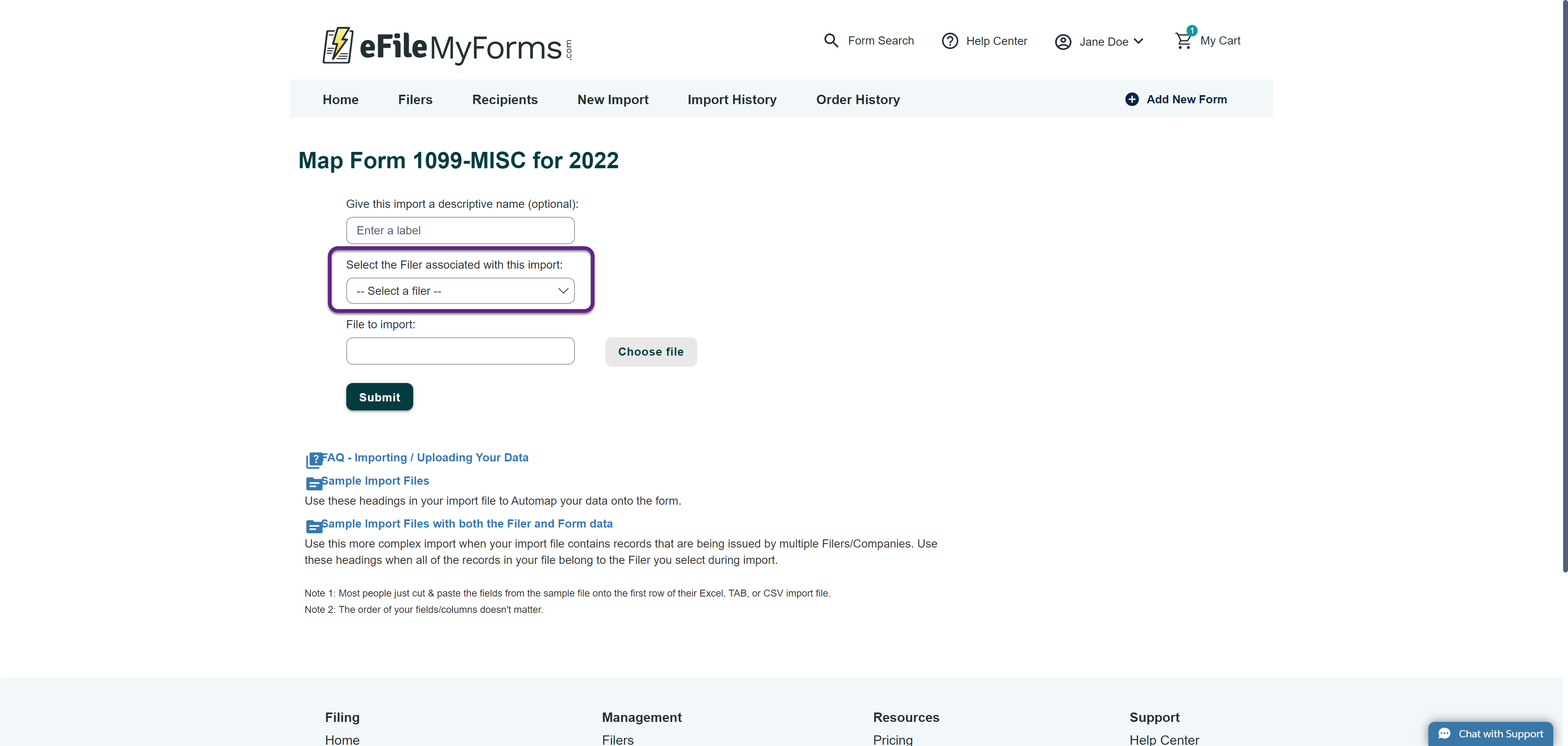Viewport: 1568px width, 746px height.
Task: Click the Choose file button
Action: [x=650, y=352]
